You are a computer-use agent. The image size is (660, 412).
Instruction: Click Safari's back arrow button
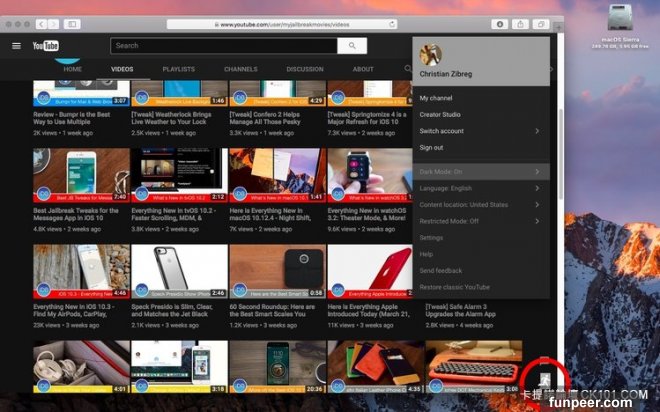(41, 23)
